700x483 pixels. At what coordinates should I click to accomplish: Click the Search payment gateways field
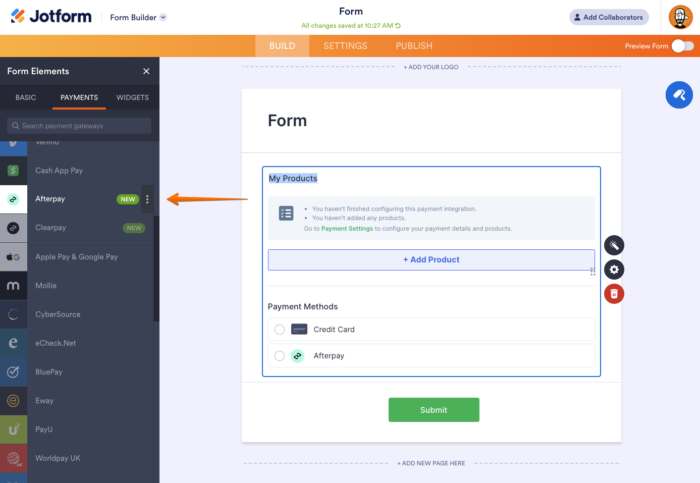click(x=79, y=126)
